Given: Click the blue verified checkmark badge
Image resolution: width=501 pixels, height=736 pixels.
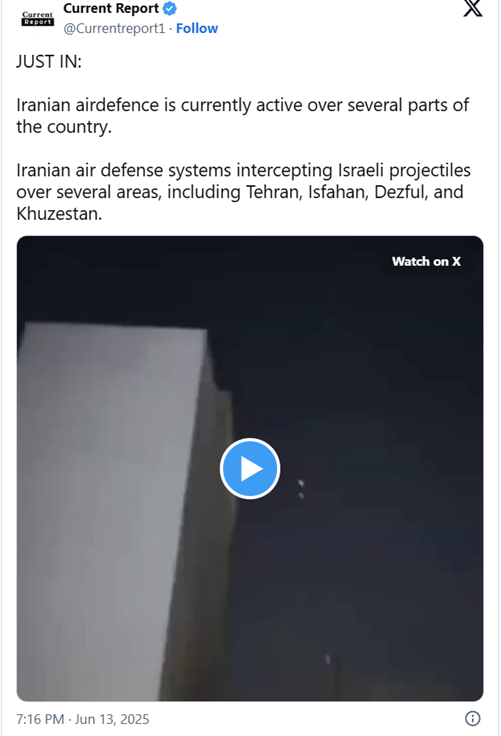Looking at the screenshot, I should click(170, 8).
